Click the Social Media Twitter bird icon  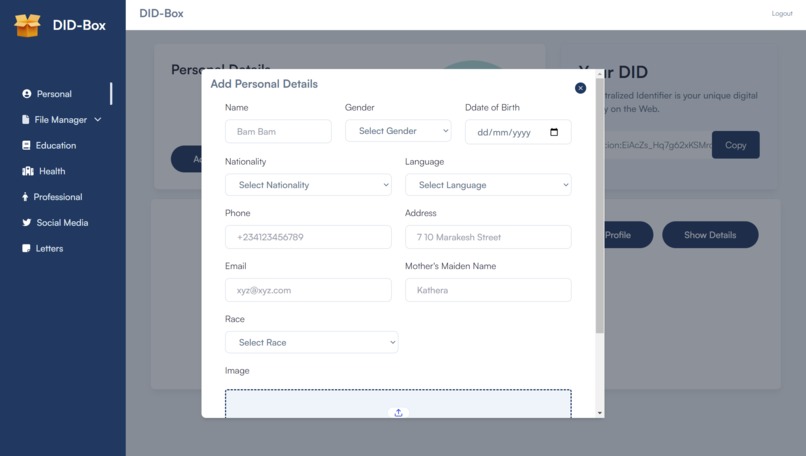point(27,223)
